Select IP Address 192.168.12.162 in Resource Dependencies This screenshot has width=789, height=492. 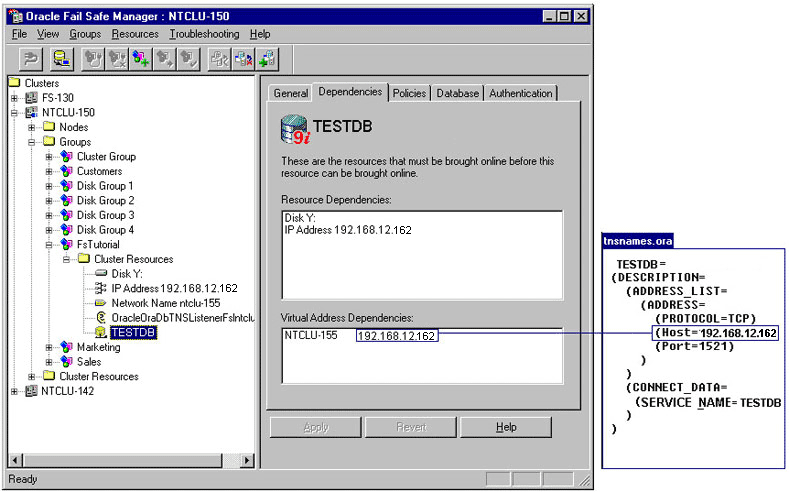point(348,230)
